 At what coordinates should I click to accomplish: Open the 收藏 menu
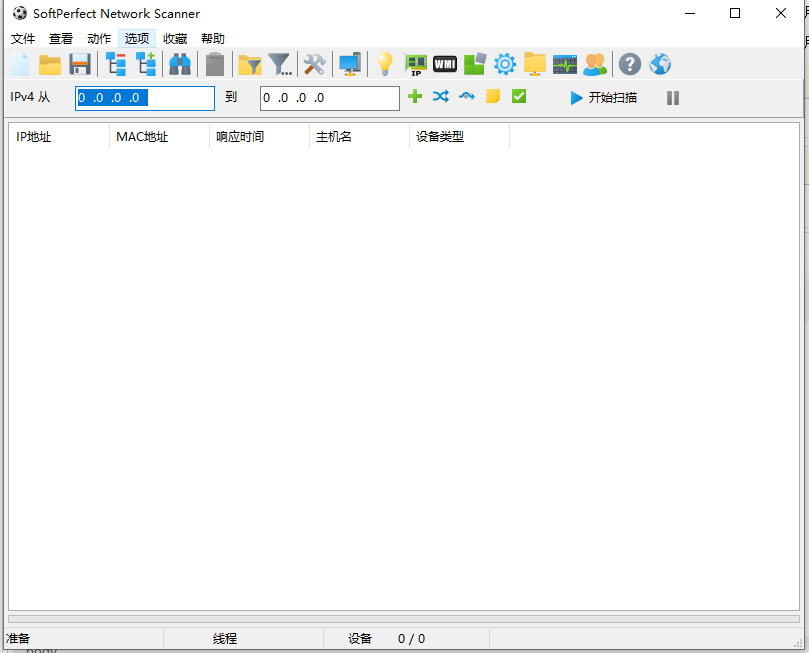point(175,39)
